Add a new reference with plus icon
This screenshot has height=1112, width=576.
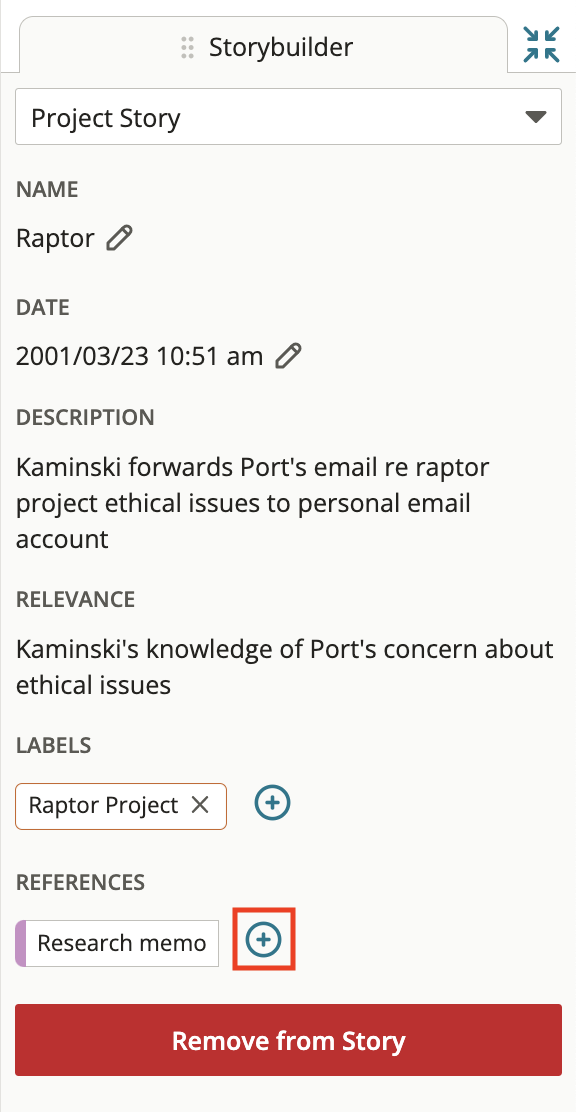pyautogui.click(x=264, y=940)
